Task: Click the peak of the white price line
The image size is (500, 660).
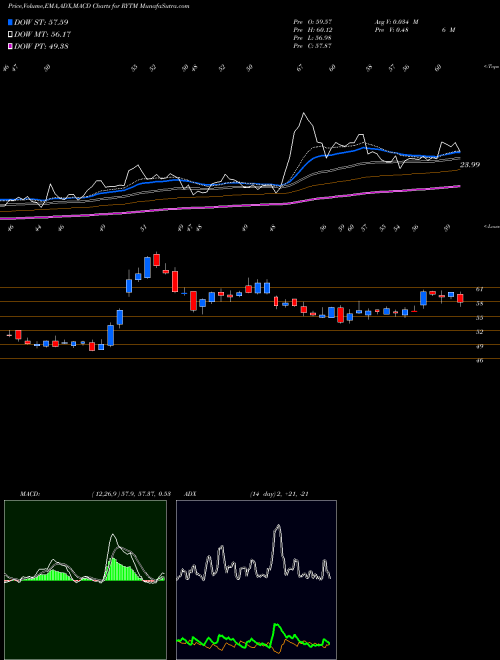Action: coord(303,113)
